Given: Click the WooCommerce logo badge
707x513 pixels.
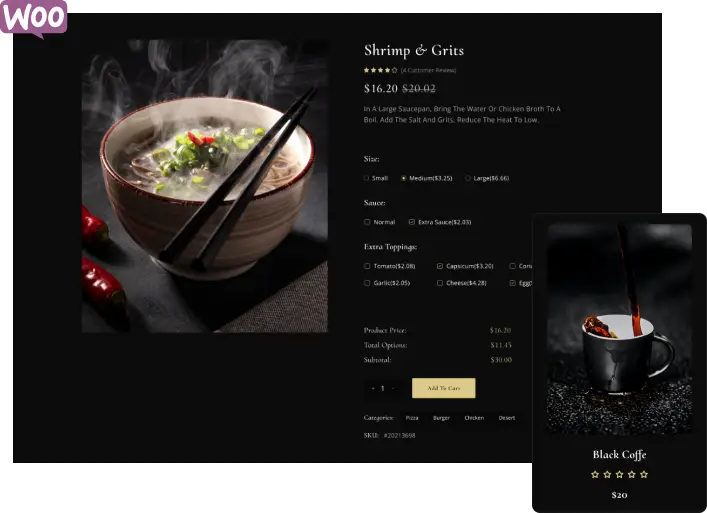Looking at the screenshot, I should (x=33, y=18).
